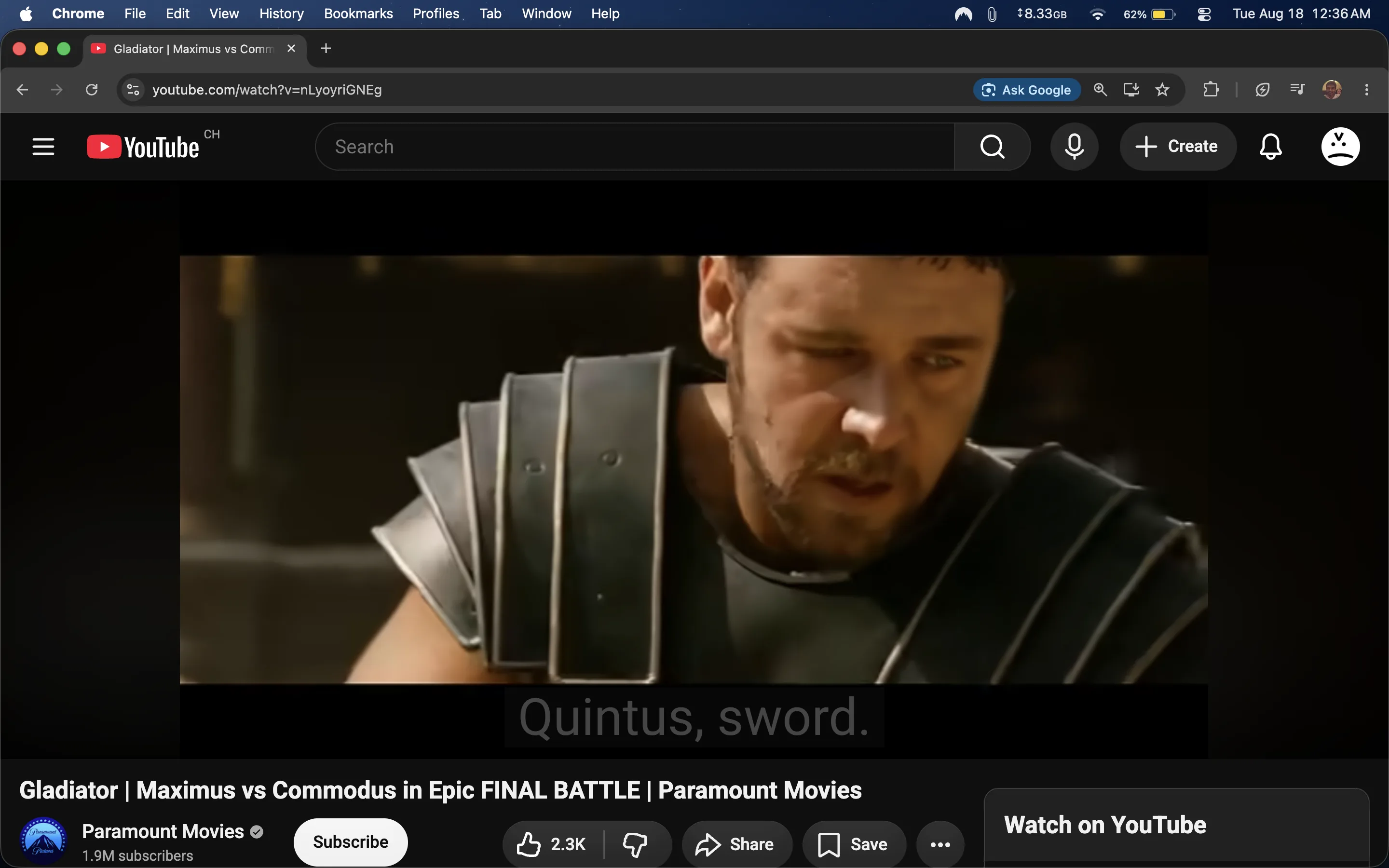Share the video
This screenshot has height=868, width=1389.
(x=736, y=844)
